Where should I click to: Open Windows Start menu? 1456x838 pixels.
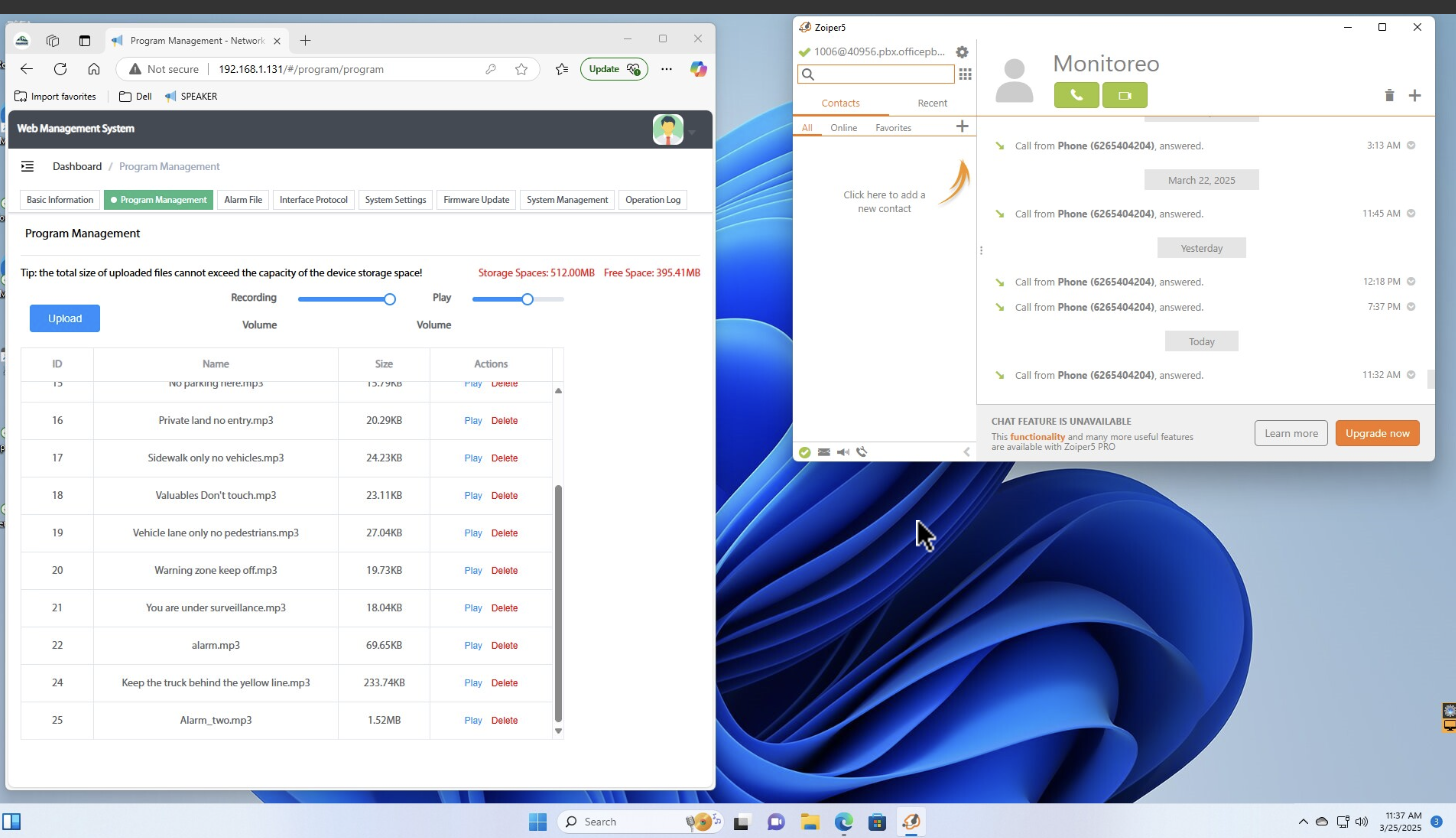tap(537, 822)
